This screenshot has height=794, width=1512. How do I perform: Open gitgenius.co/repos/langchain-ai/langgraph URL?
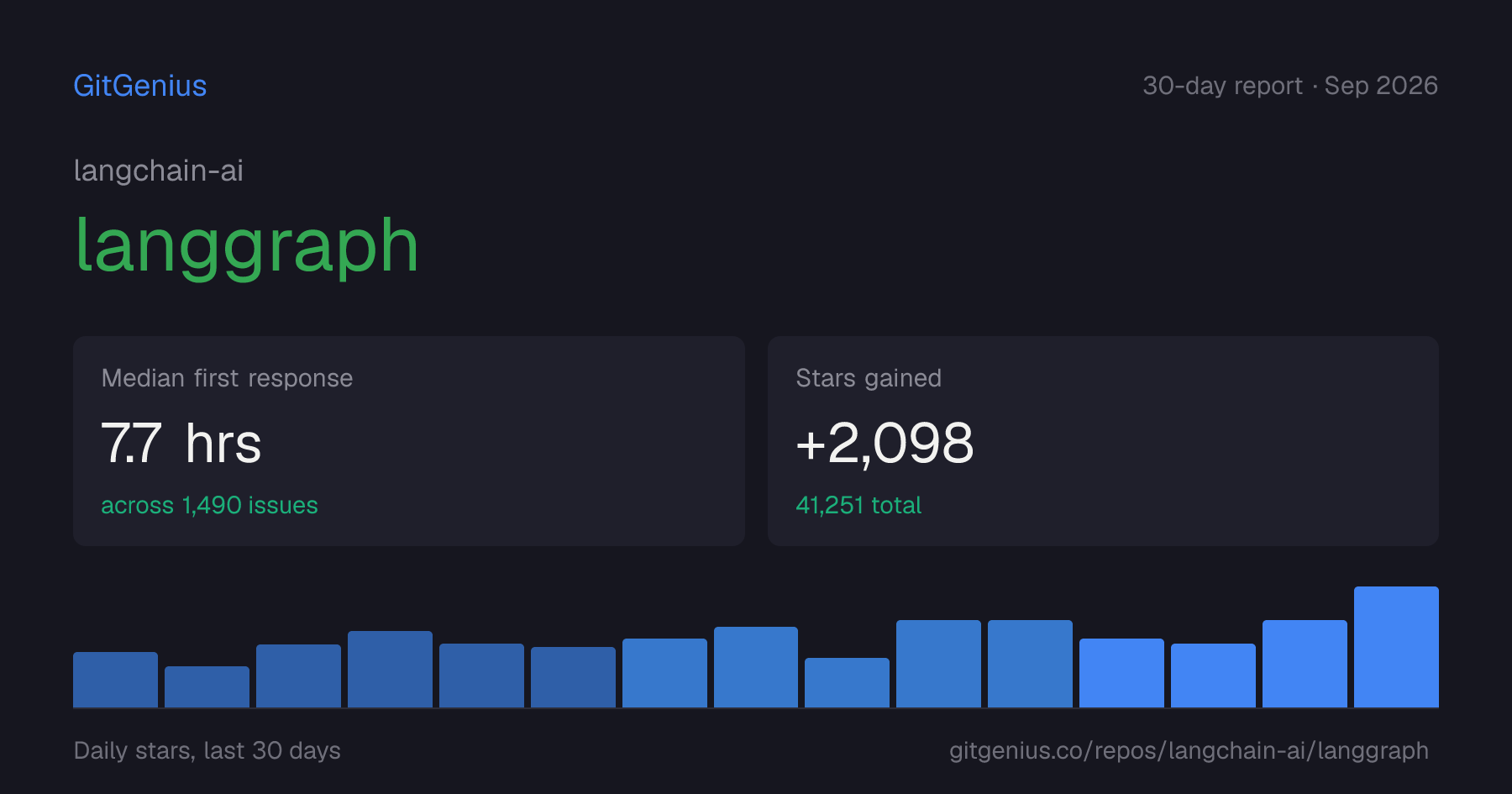click(x=1189, y=750)
